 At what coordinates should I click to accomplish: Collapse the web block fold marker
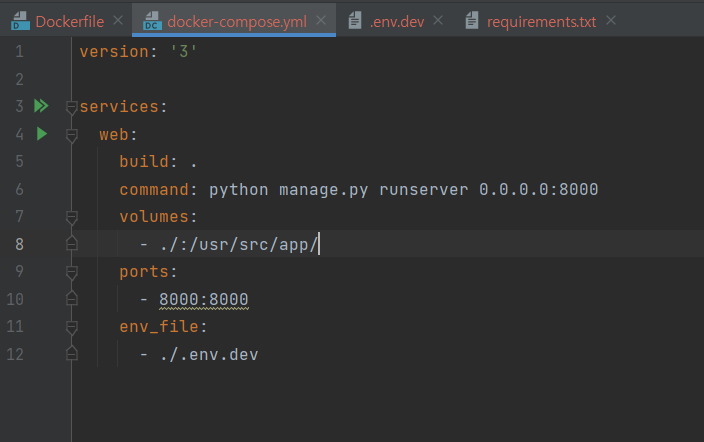coord(71,135)
